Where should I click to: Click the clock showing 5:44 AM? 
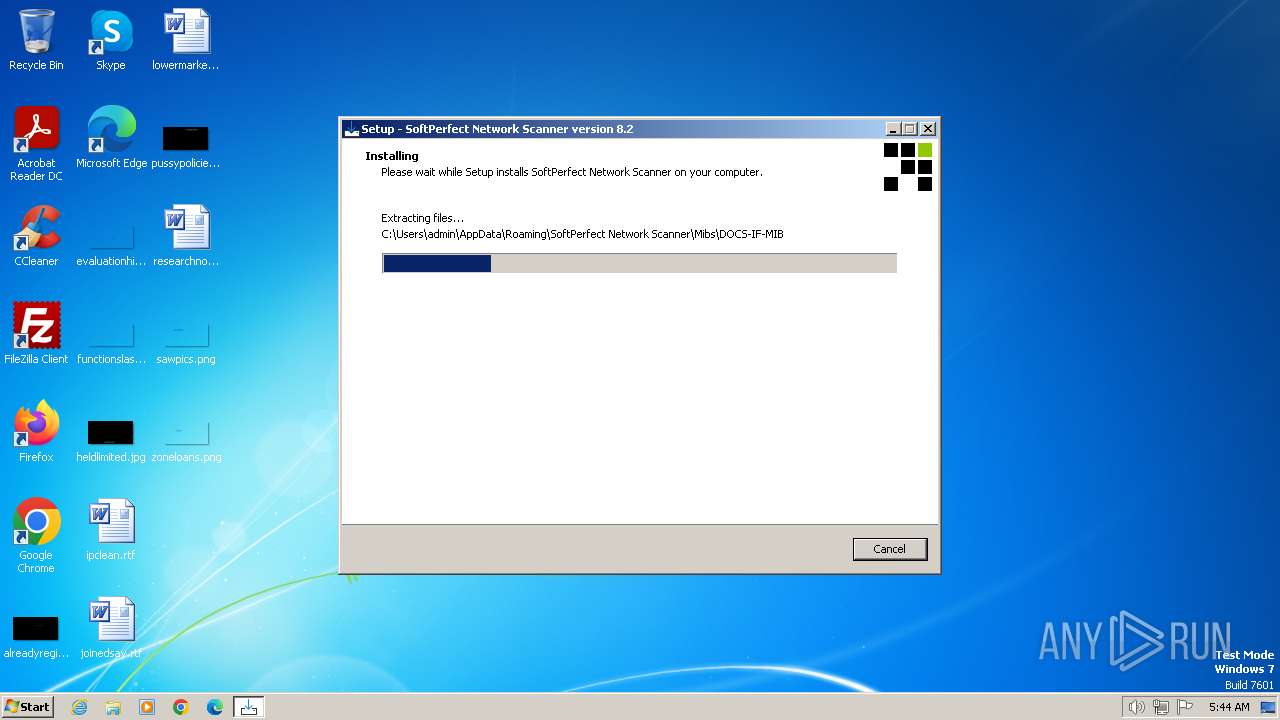coord(1229,707)
